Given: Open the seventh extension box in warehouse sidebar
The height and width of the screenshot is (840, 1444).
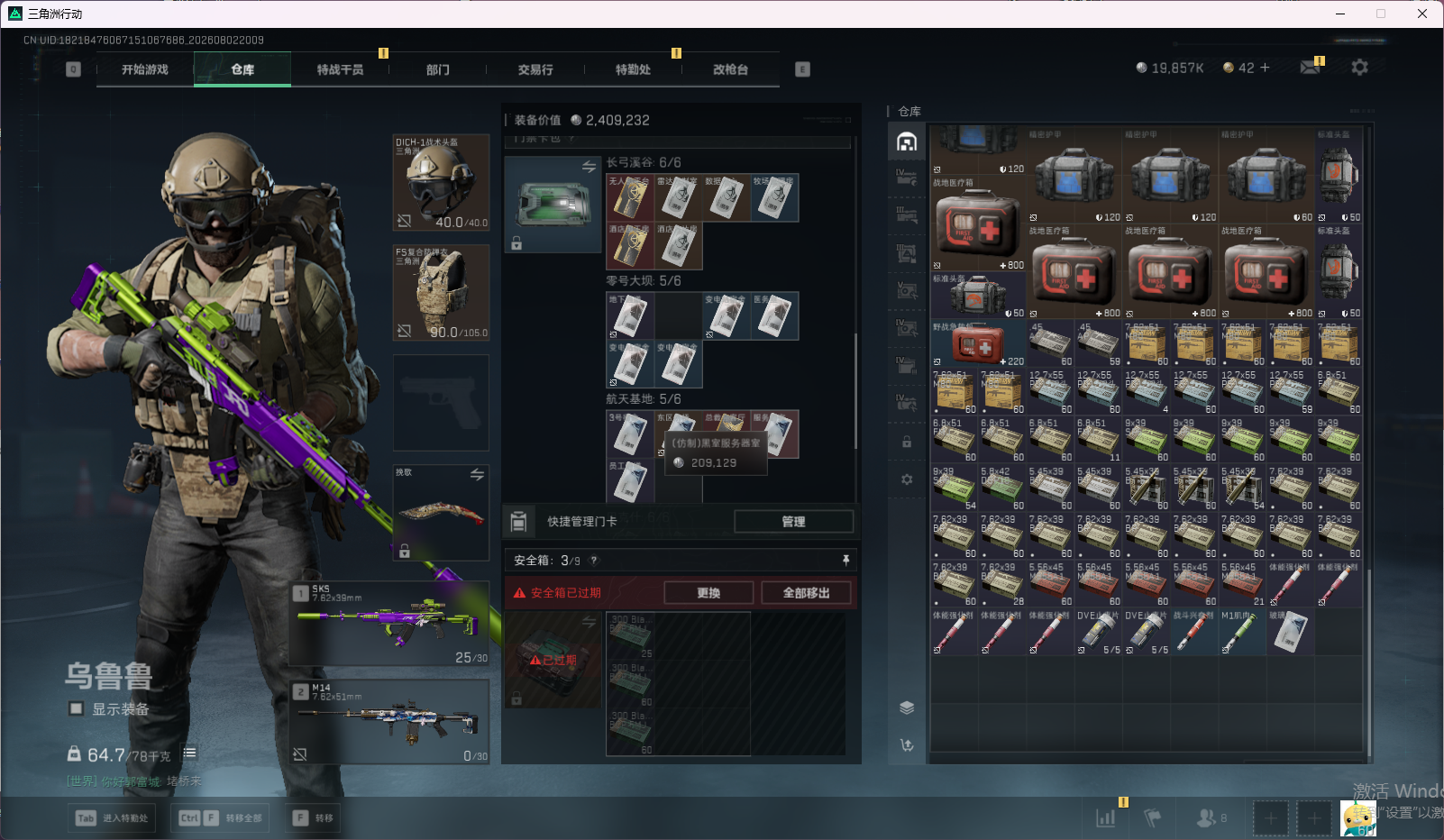Looking at the screenshot, I should [x=907, y=403].
